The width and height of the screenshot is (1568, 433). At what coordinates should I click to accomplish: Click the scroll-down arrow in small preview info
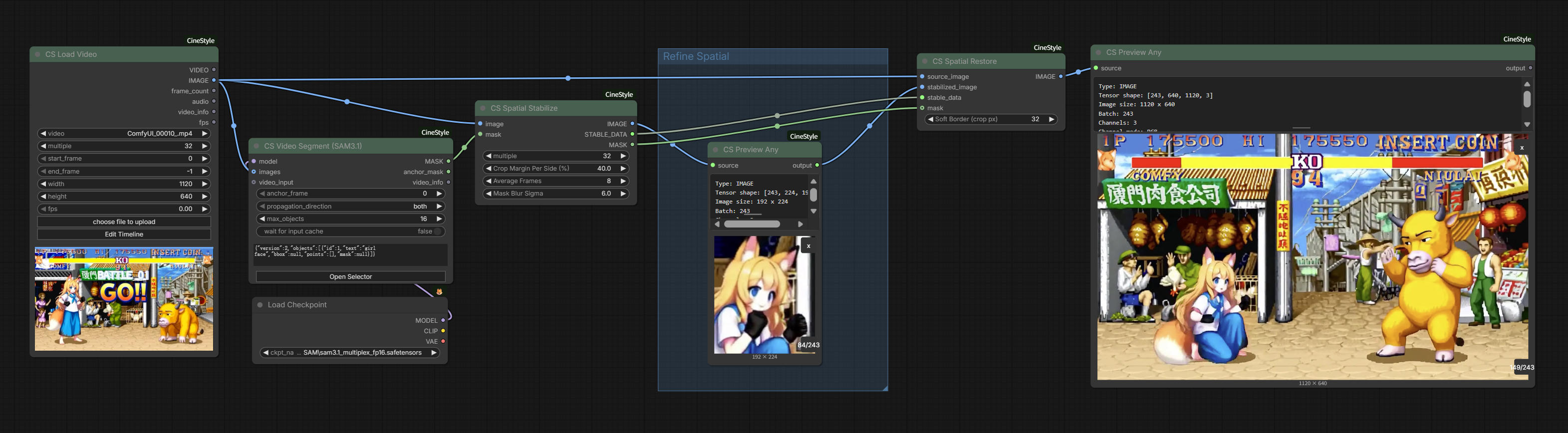pos(813,212)
